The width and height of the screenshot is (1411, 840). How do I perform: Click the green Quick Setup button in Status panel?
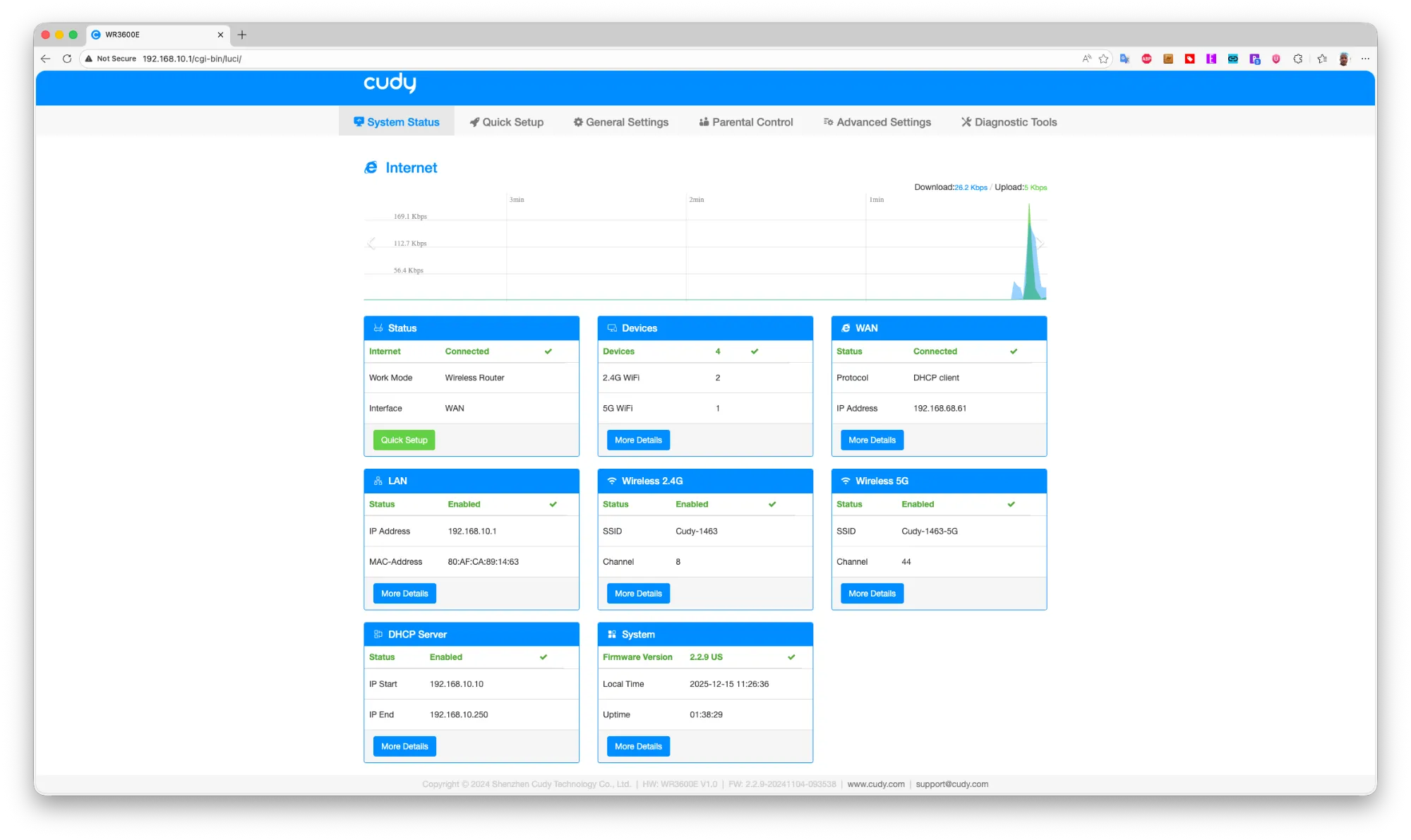tap(404, 440)
